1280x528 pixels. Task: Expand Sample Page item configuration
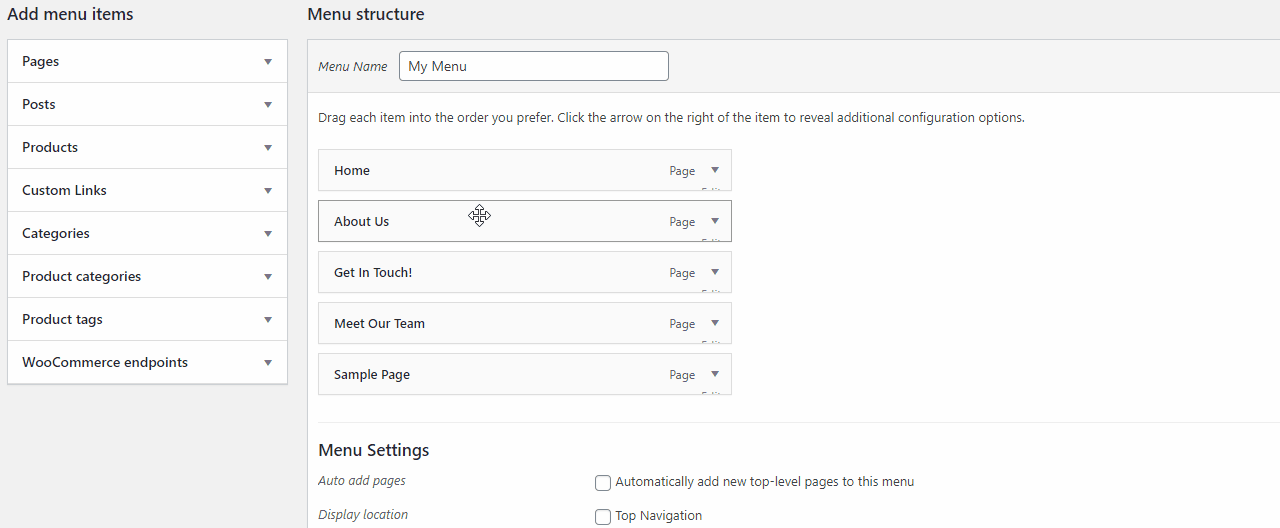point(715,374)
